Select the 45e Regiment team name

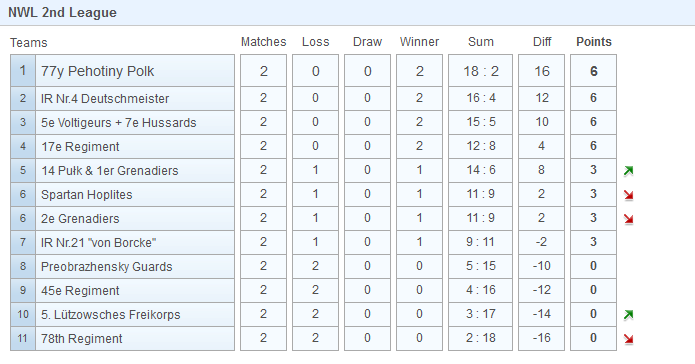tap(80, 291)
